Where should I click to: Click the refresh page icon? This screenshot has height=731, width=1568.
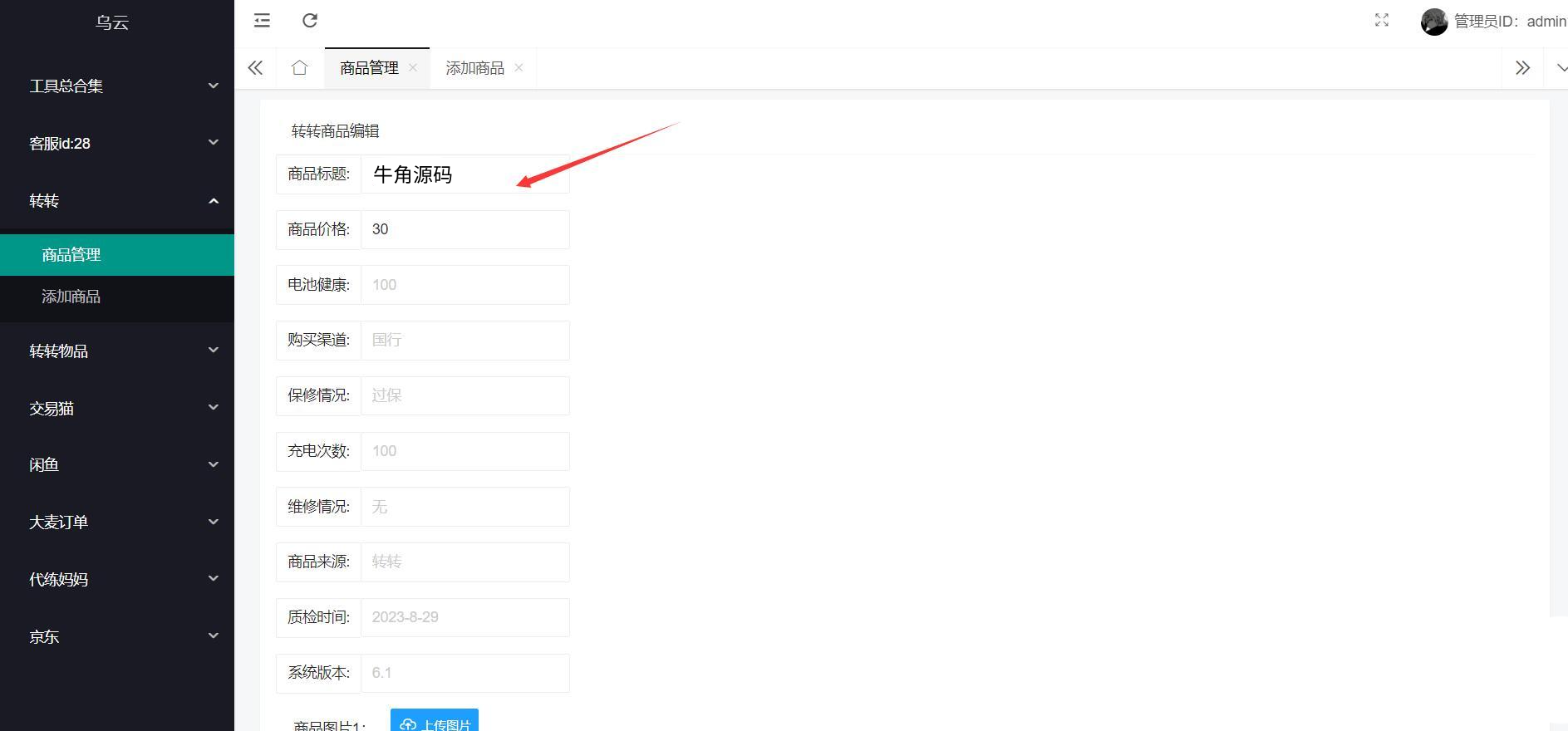310,21
